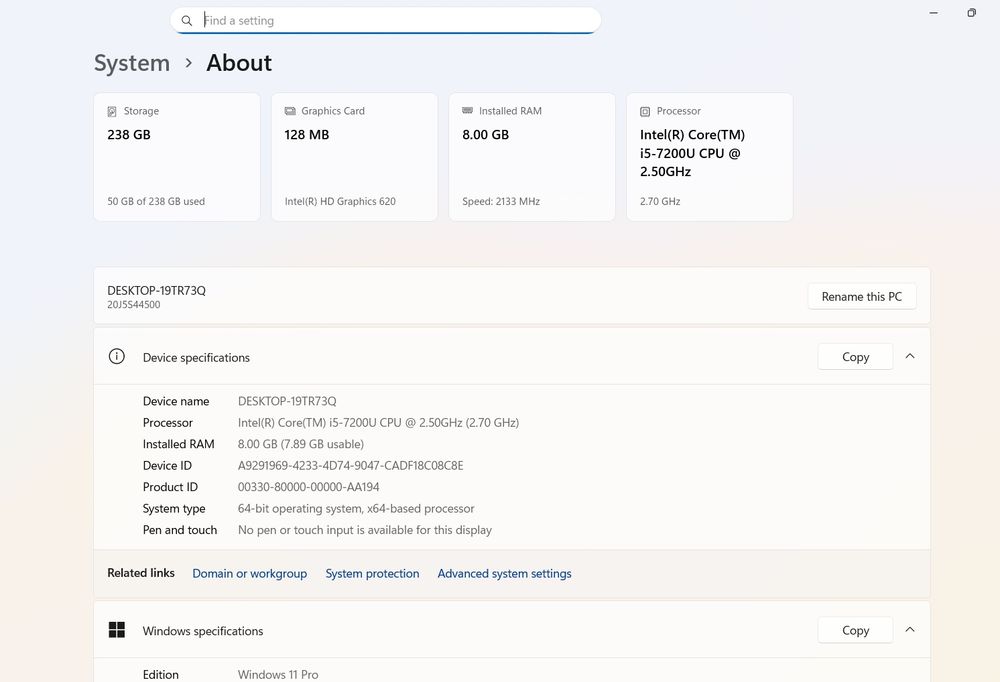This screenshot has height=682, width=1000.
Task: Open Domain or workgroup link
Action: coord(249,574)
